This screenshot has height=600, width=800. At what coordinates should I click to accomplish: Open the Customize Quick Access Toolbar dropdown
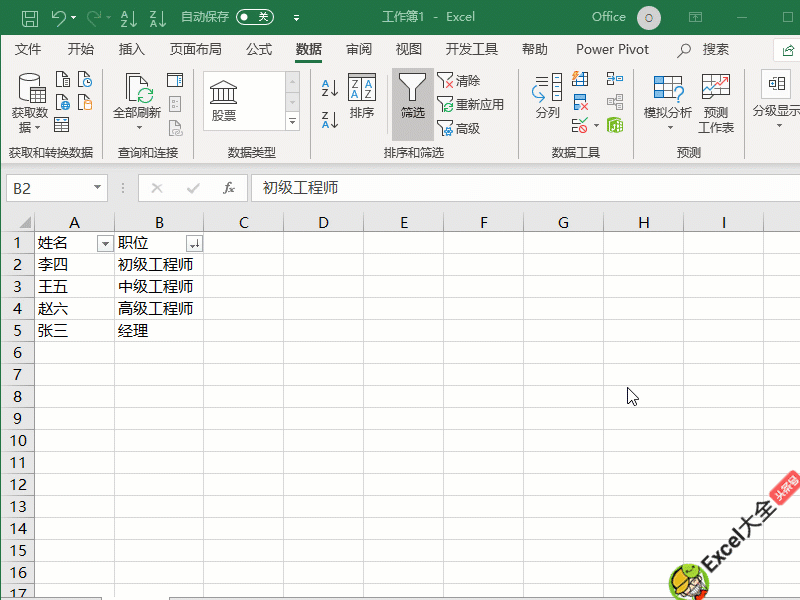(296, 18)
